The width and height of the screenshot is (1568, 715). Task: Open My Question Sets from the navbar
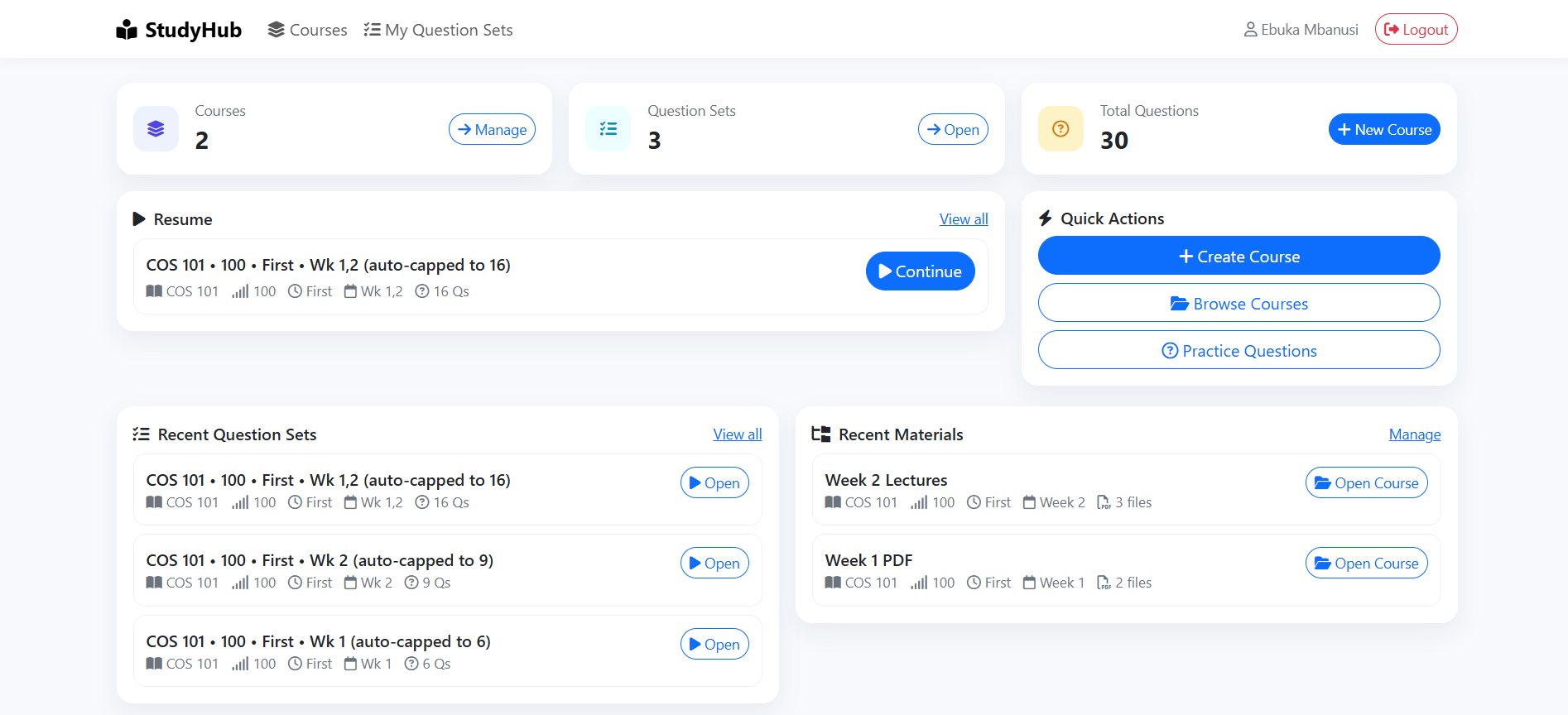[x=449, y=29]
